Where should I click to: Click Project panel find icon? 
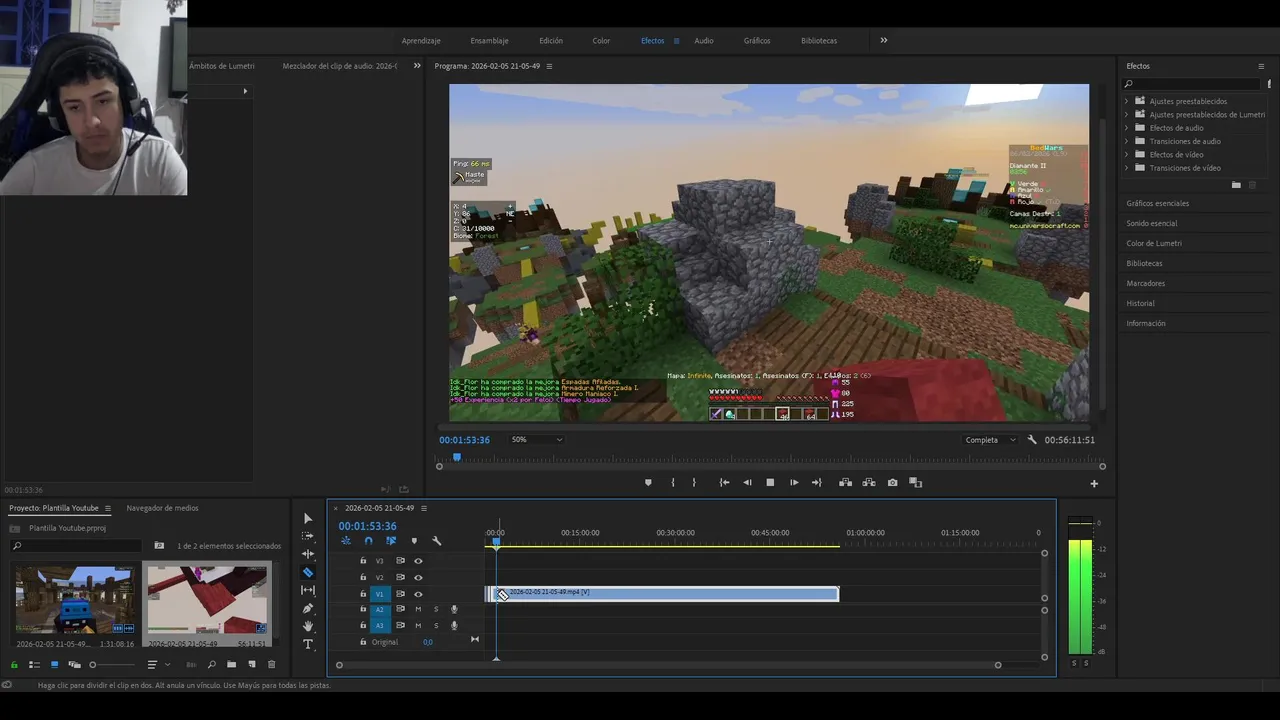(x=211, y=665)
